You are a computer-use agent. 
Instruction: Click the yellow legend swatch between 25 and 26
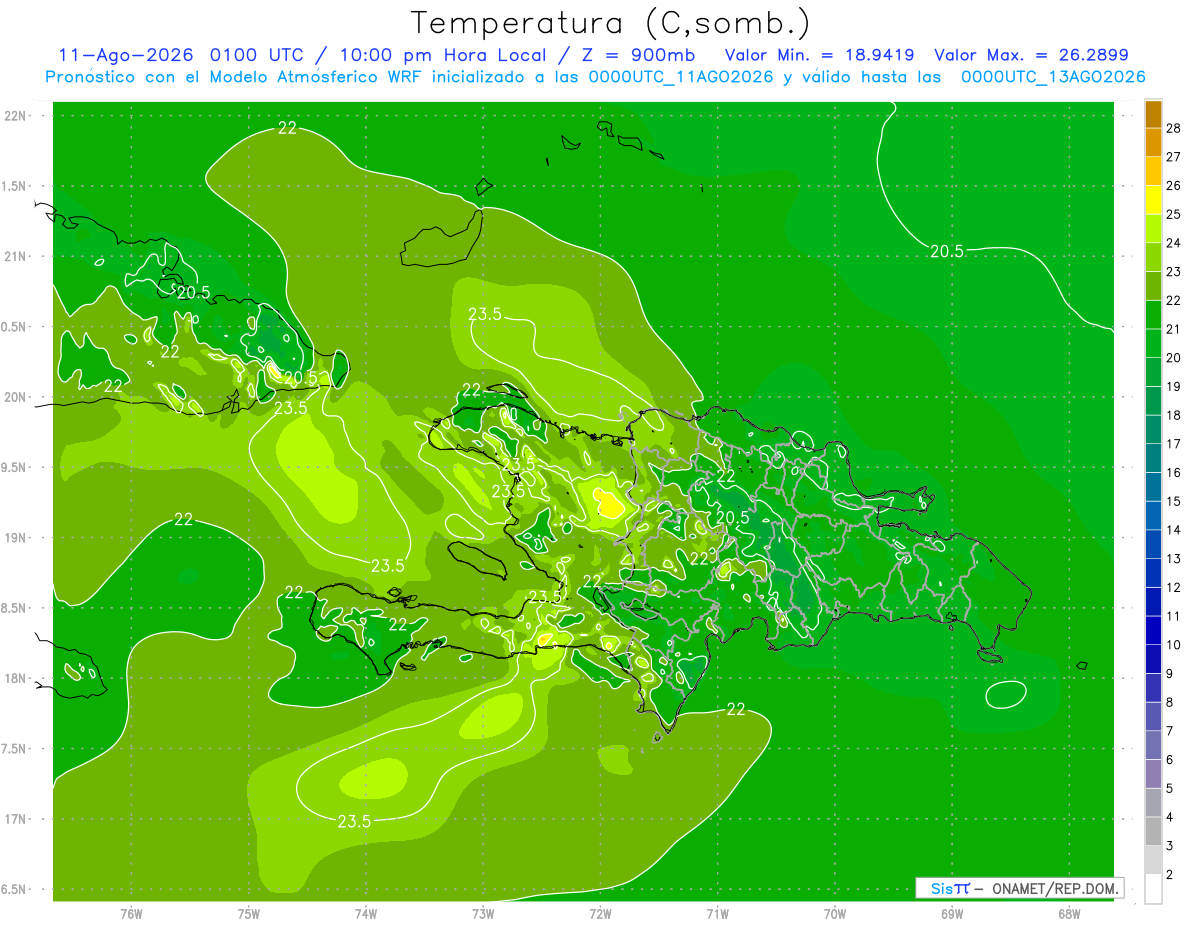1153,200
